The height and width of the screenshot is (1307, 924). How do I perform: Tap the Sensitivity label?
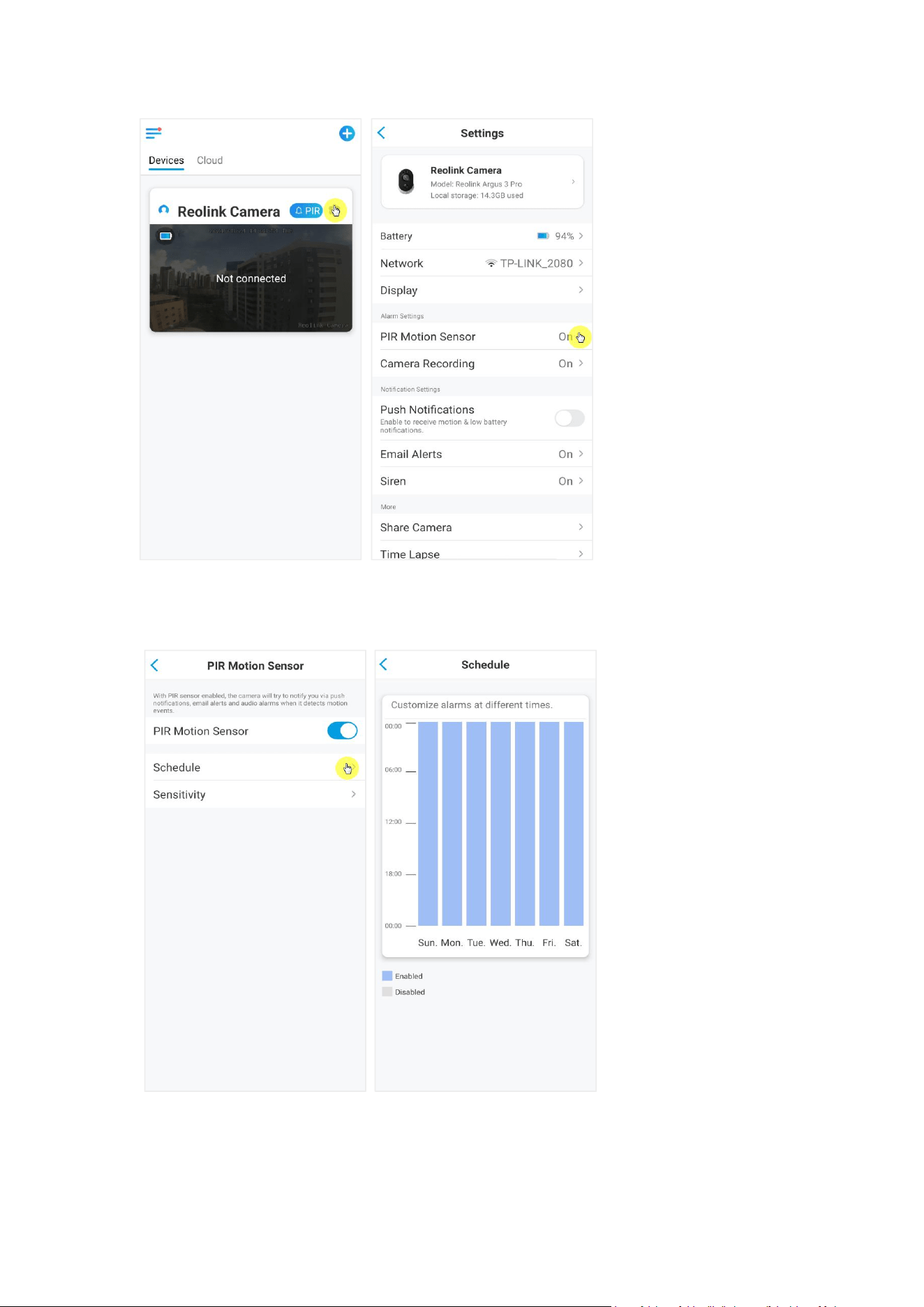click(x=179, y=795)
